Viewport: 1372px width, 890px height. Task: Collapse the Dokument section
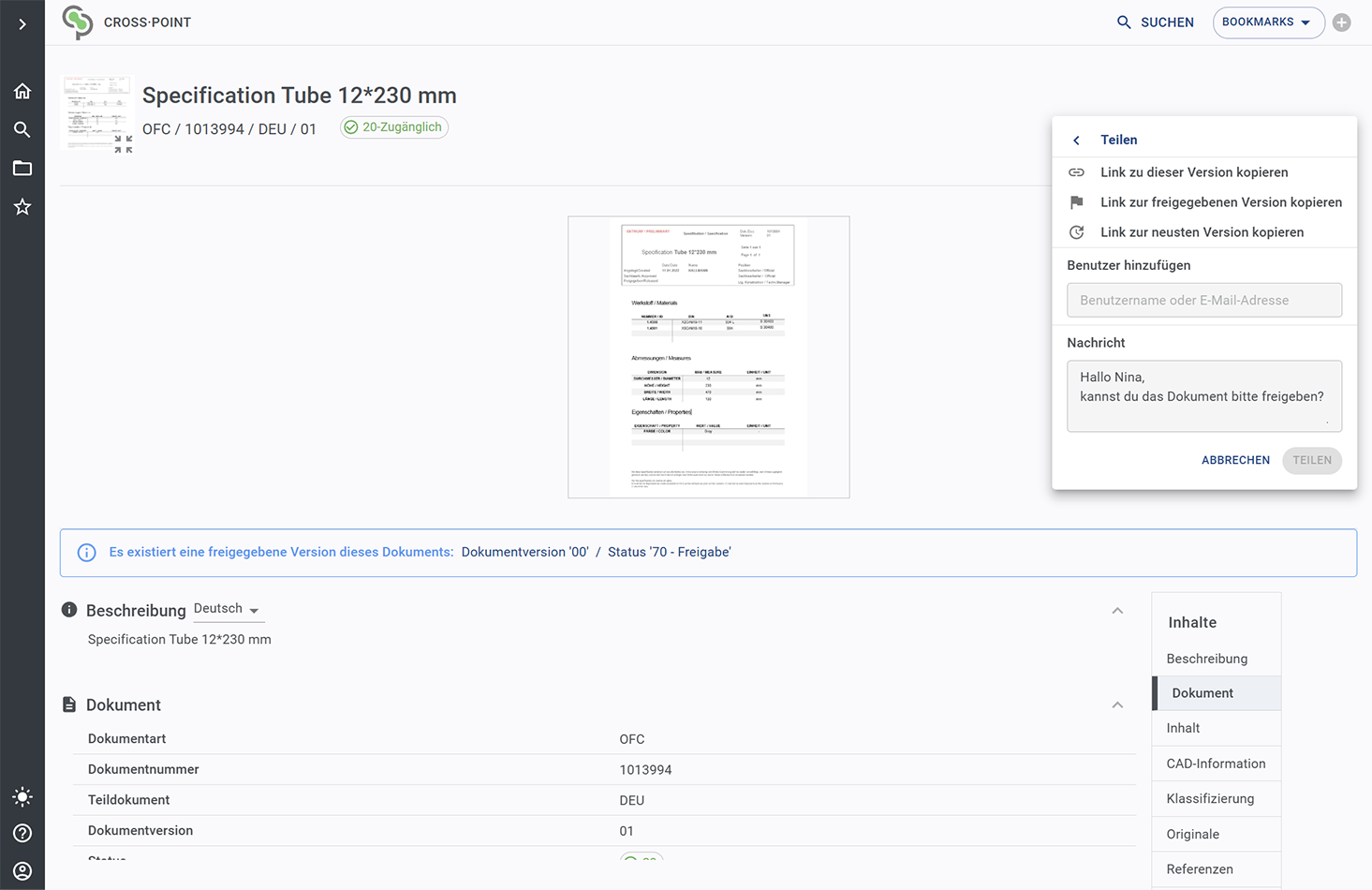[x=1117, y=705]
